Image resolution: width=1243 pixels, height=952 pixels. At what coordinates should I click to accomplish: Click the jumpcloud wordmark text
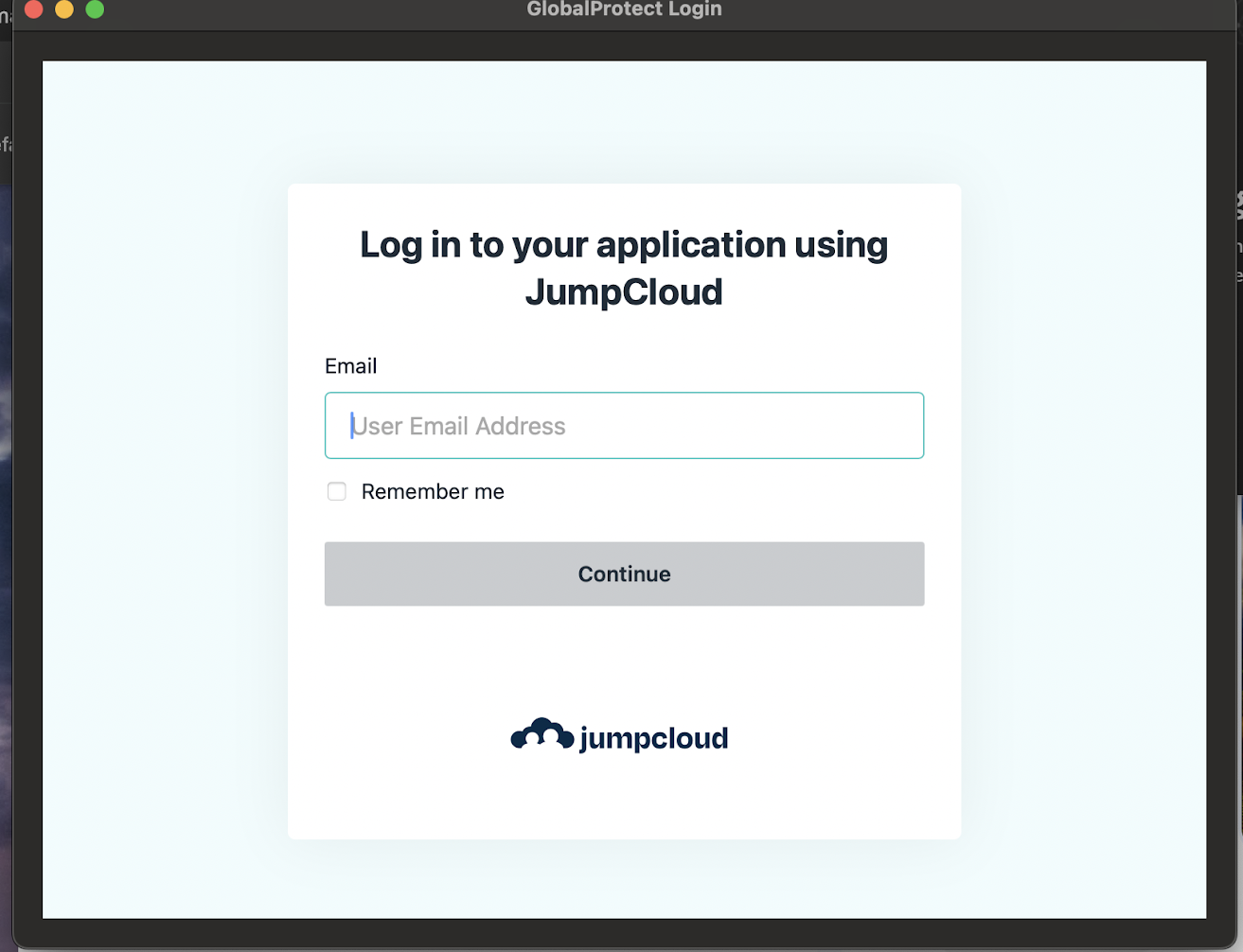pos(653,738)
